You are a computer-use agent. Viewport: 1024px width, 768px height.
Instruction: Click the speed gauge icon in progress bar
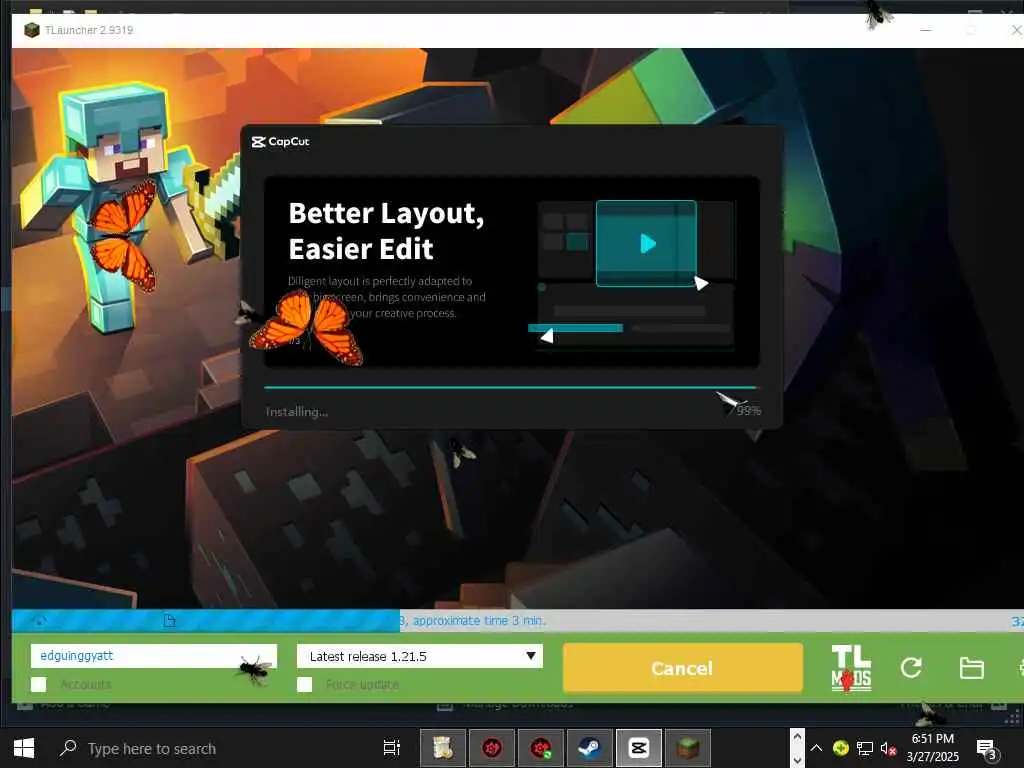point(39,620)
